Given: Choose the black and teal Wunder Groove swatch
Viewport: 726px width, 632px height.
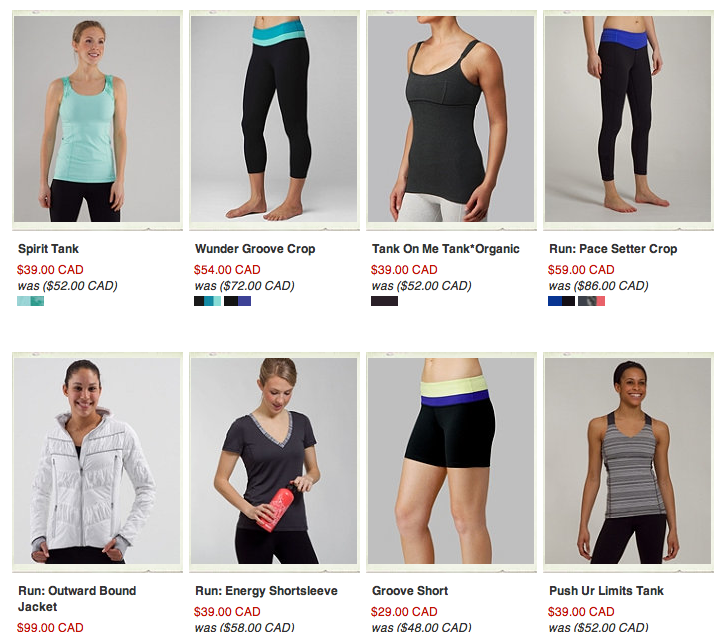Looking at the screenshot, I should click(207, 301).
